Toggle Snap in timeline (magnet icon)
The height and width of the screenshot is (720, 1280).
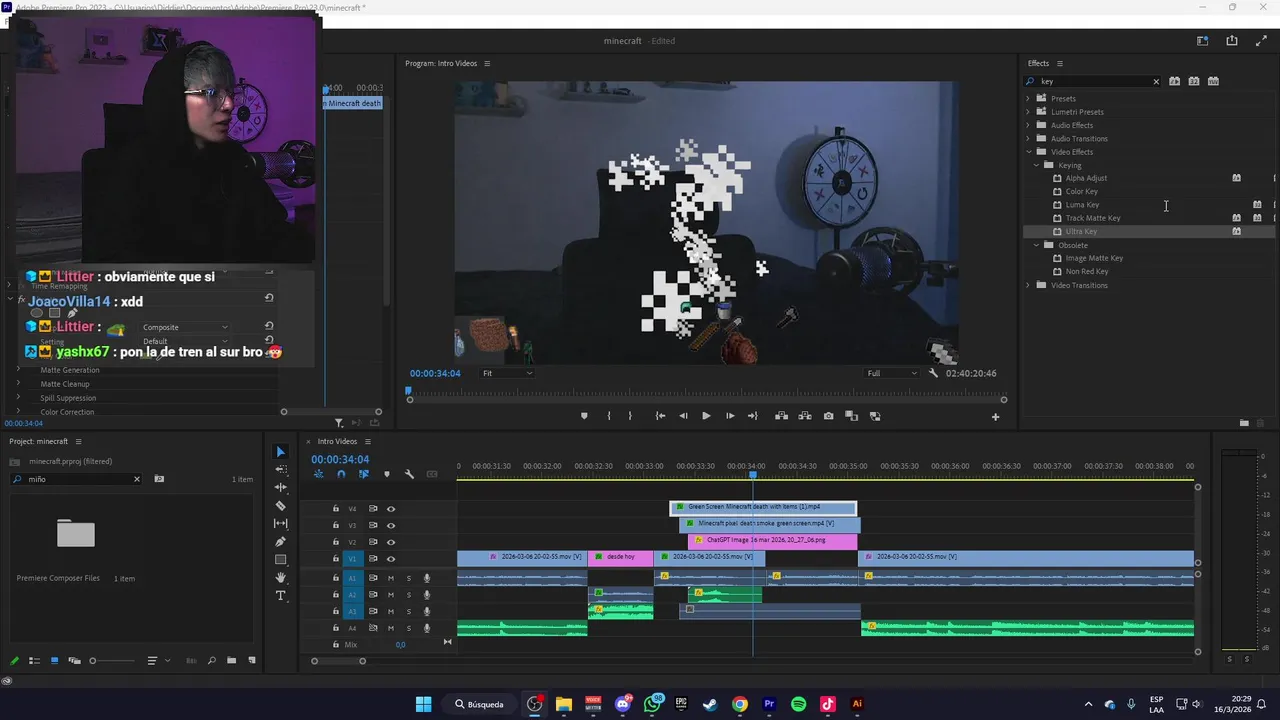[341, 474]
